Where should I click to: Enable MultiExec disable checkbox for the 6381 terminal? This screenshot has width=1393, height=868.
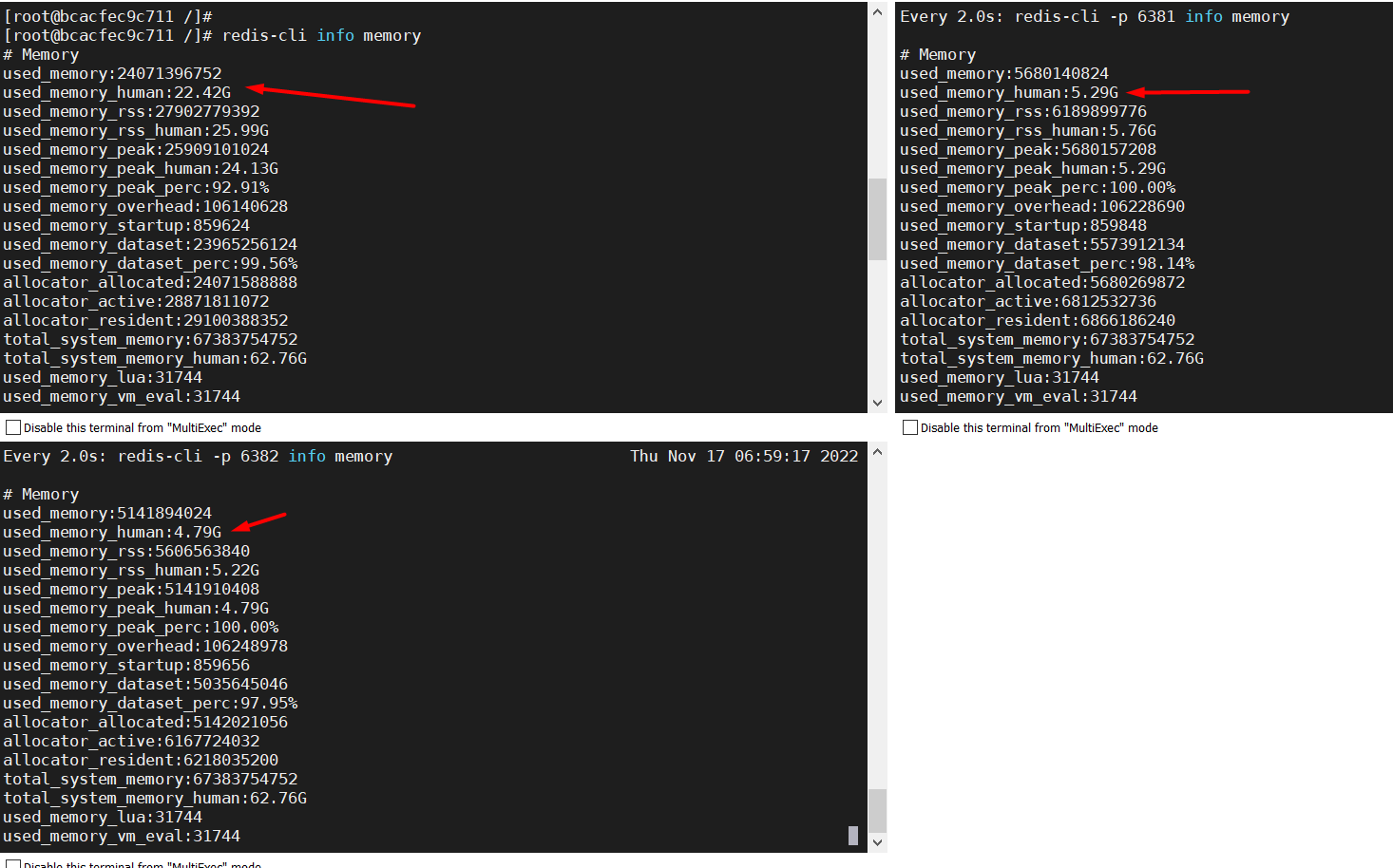pos(909,427)
